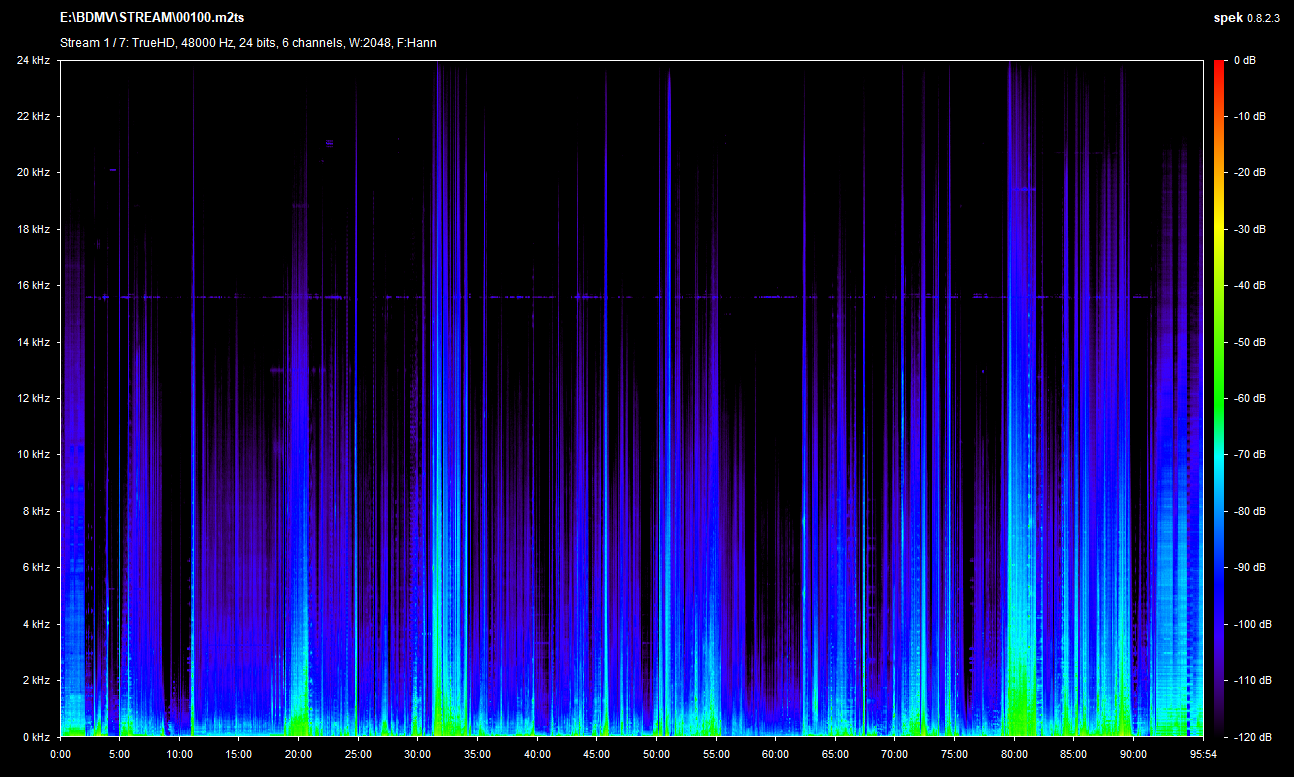Click the 95:54 end time label
The image size is (1294, 777).
(1204, 754)
